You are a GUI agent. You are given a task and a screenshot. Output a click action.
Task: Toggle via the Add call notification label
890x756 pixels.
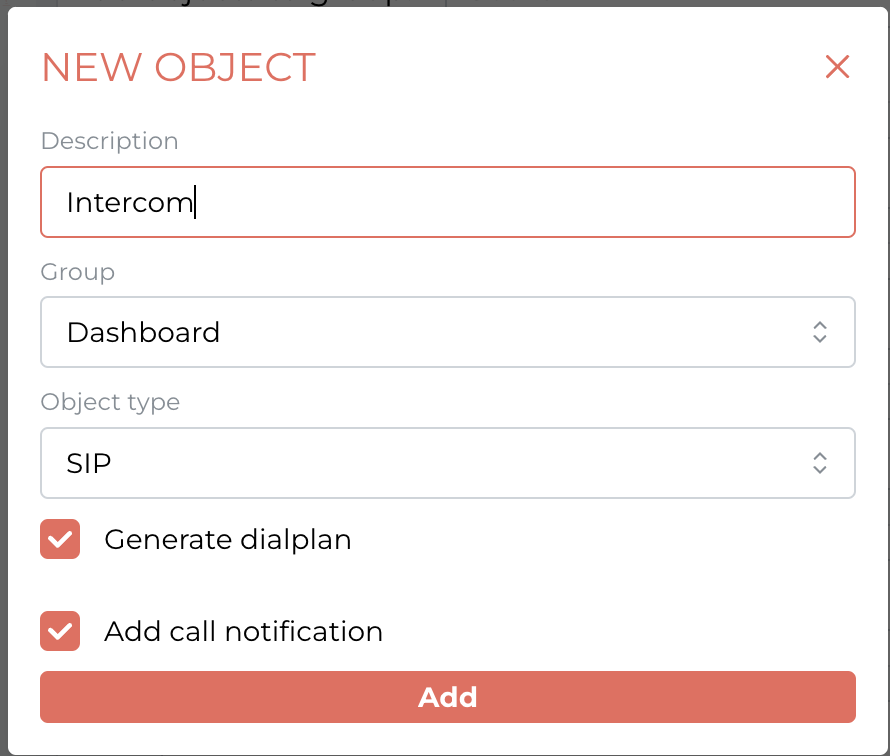coord(244,631)
